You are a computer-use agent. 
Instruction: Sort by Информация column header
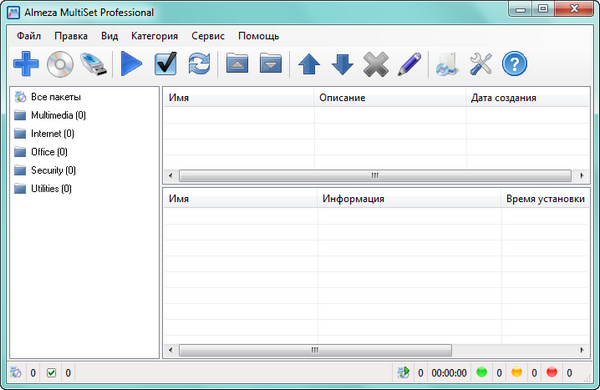[x=409, y=199]
